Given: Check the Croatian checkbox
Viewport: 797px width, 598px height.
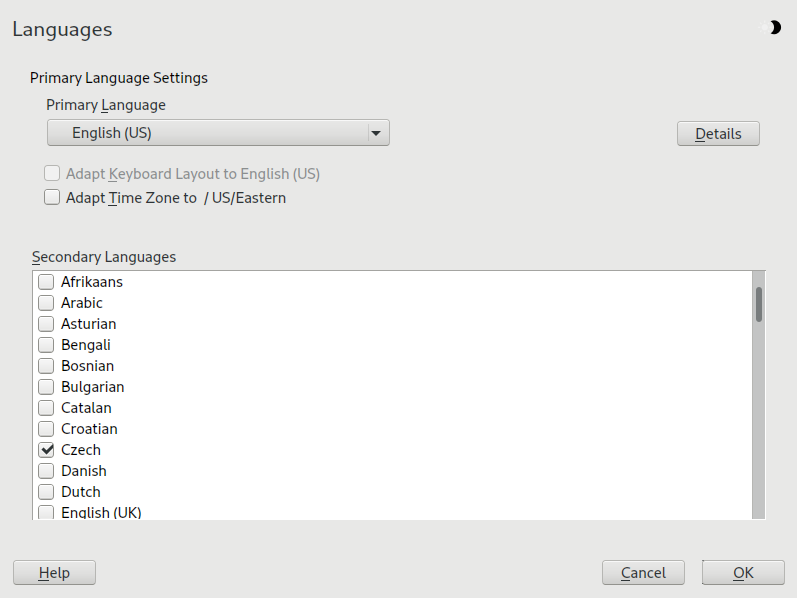Looking at the screenshot, I should point(46,429).
